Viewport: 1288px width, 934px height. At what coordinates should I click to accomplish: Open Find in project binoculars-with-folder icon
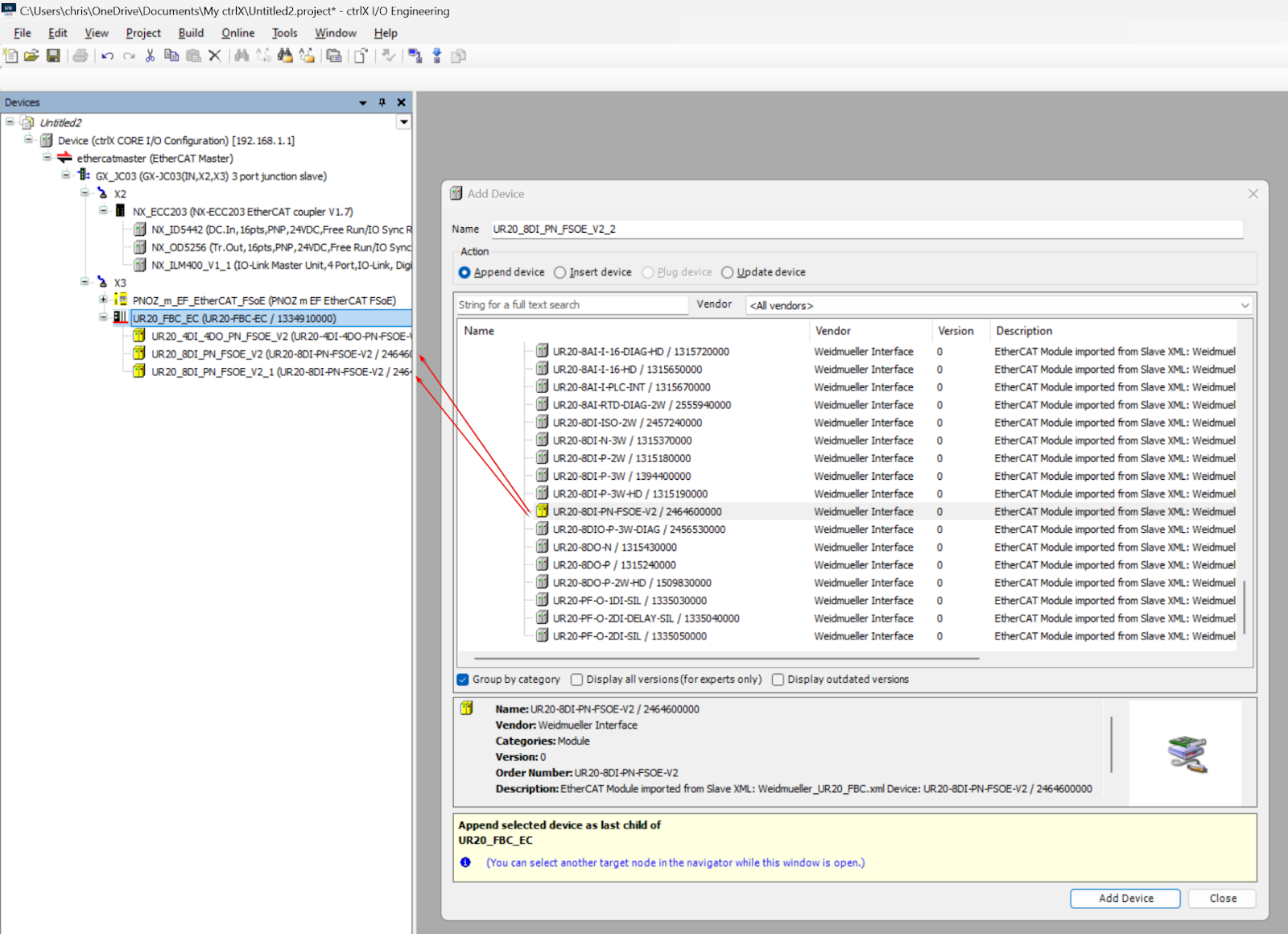tap(285, 56)
